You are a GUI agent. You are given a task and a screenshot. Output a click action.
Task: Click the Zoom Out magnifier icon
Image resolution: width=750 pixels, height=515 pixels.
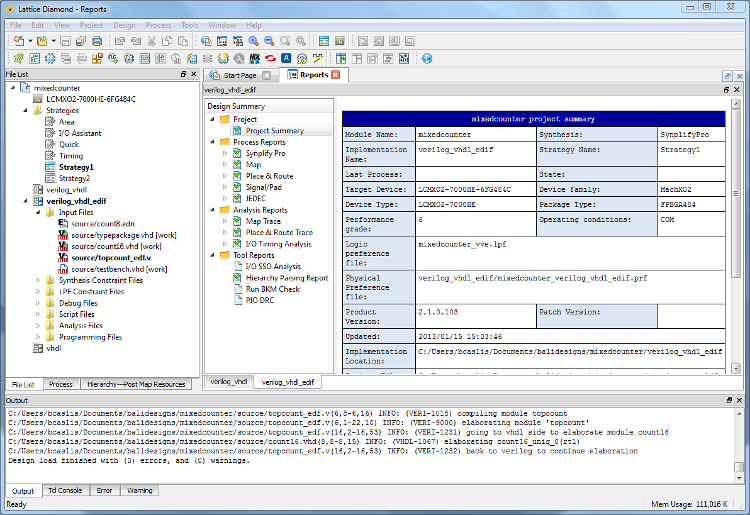(x=269, y=41)
